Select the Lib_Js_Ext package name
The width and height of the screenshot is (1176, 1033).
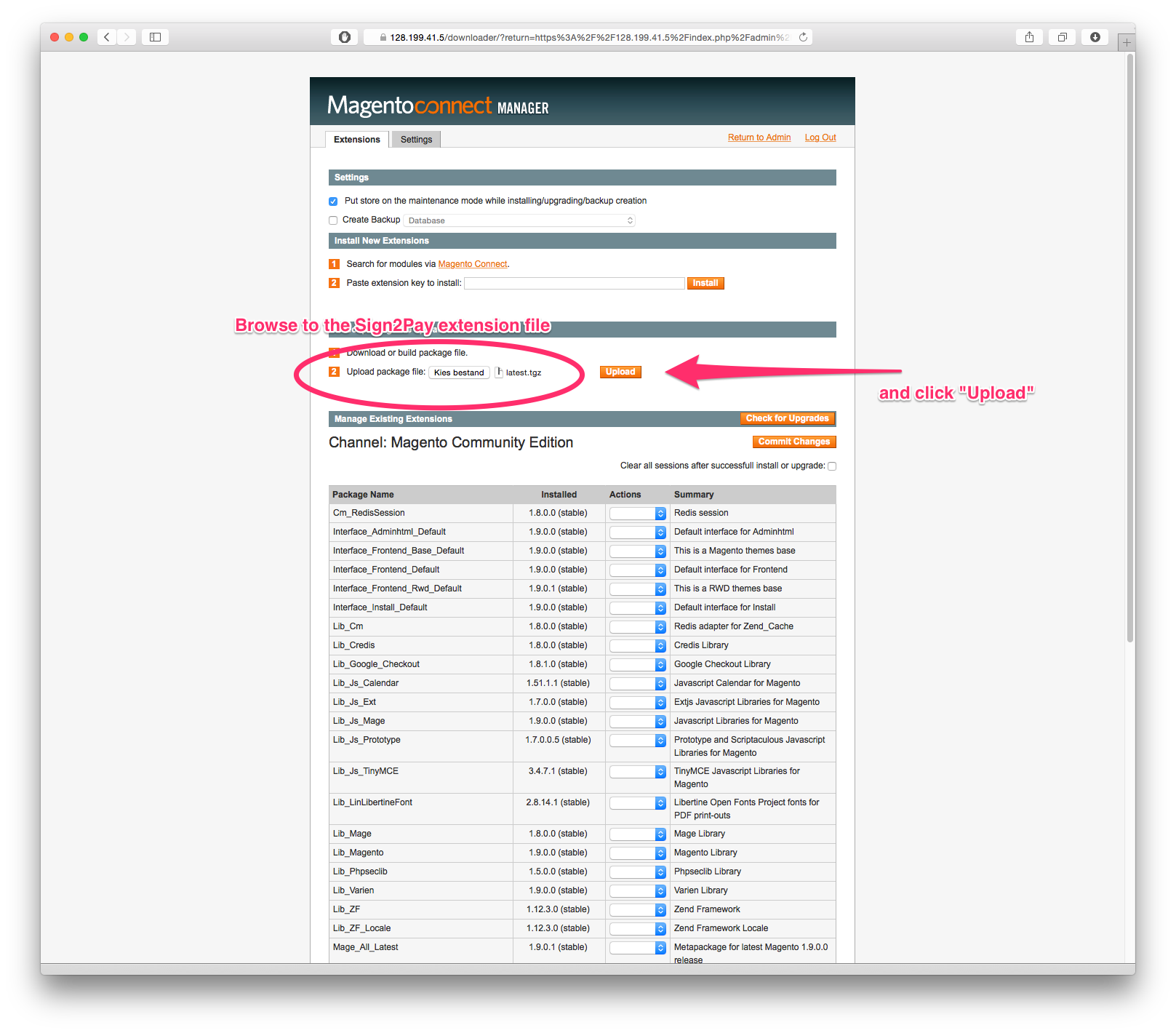click(x=354, y=702)
